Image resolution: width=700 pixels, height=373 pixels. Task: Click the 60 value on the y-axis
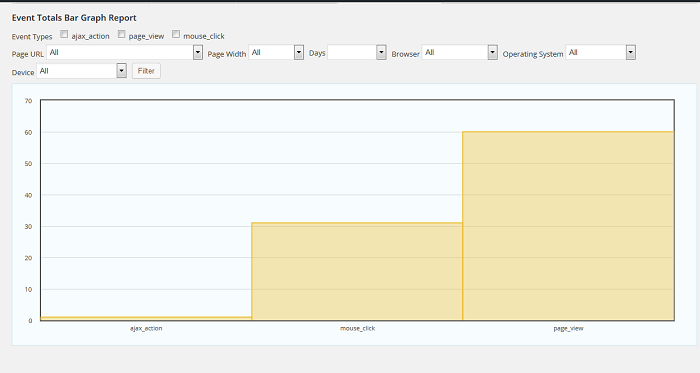tap(28, 133)
